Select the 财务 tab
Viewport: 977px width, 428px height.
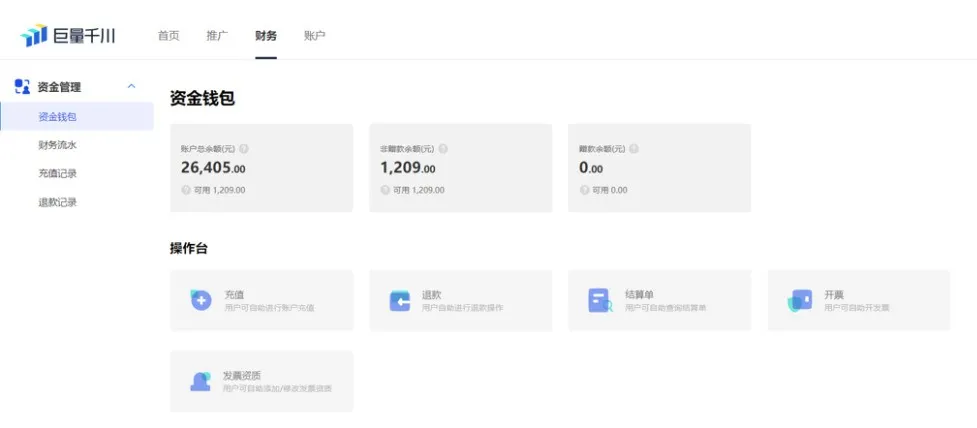[x=266, y=36]
